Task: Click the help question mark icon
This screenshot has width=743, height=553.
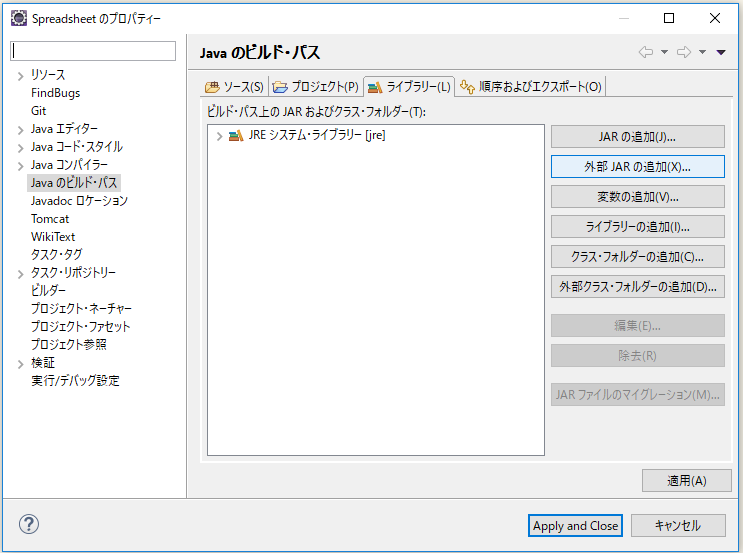Action: click(x=29, y=524)
